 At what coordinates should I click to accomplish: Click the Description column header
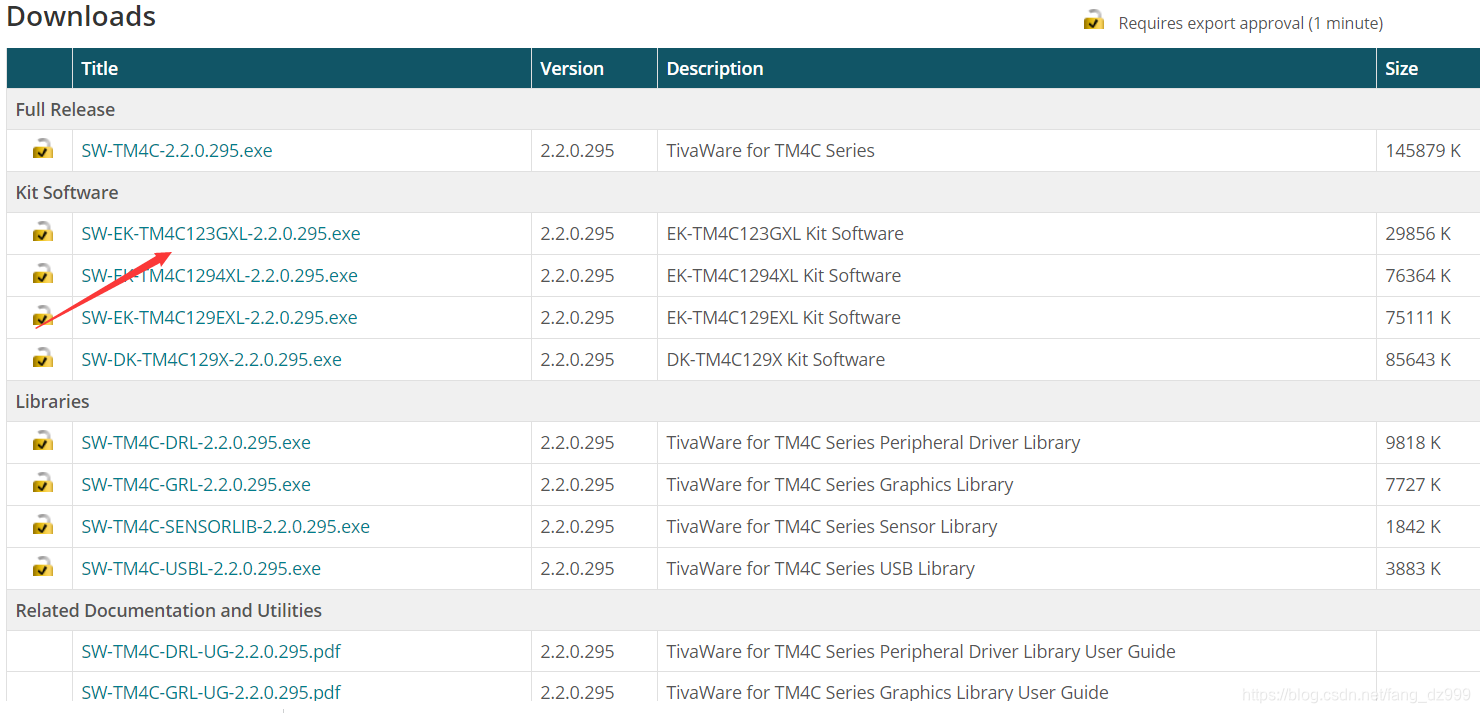pyautogui.click(x=1017, y=68)
